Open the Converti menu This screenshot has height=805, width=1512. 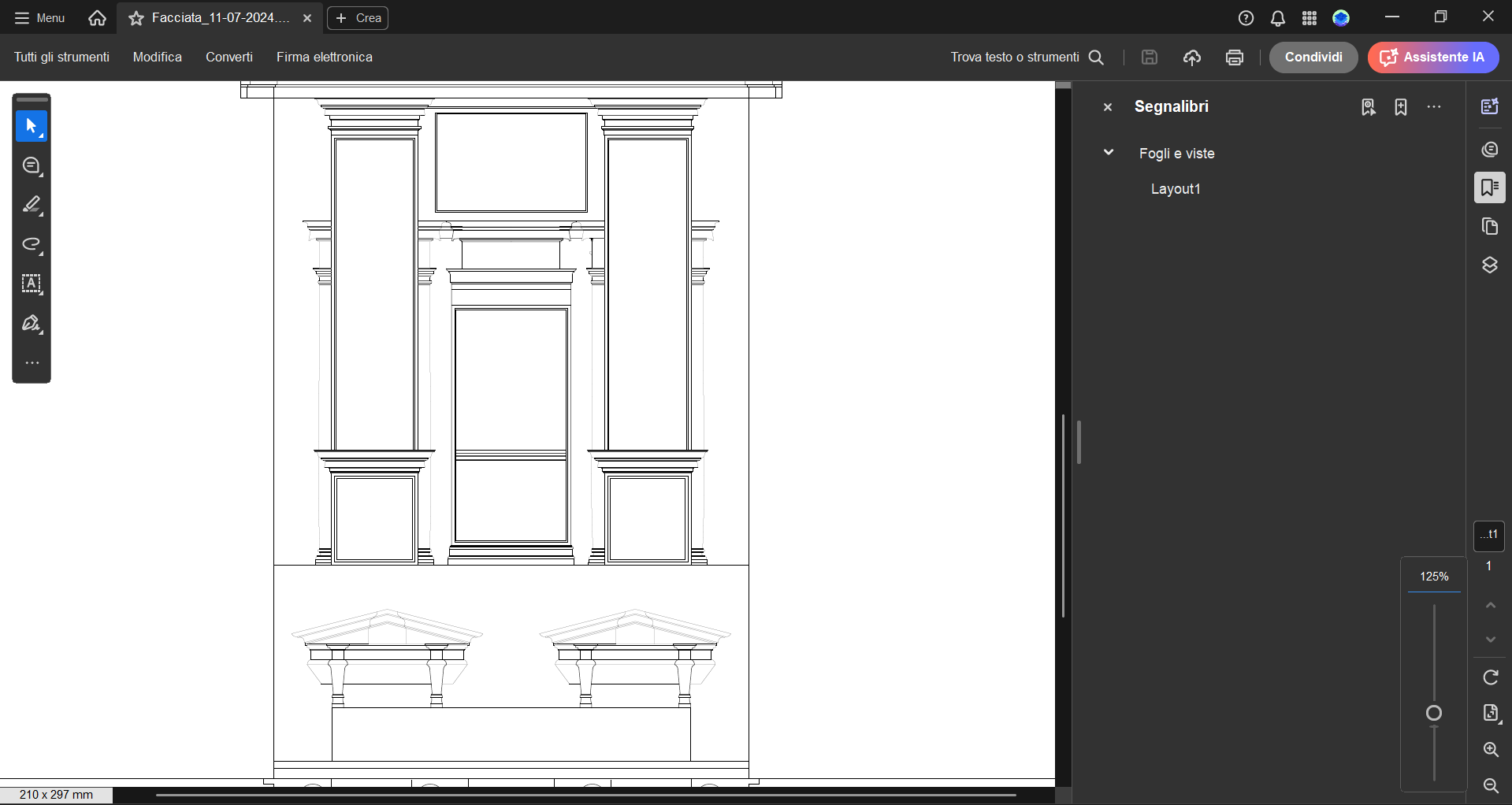(228, 57)
